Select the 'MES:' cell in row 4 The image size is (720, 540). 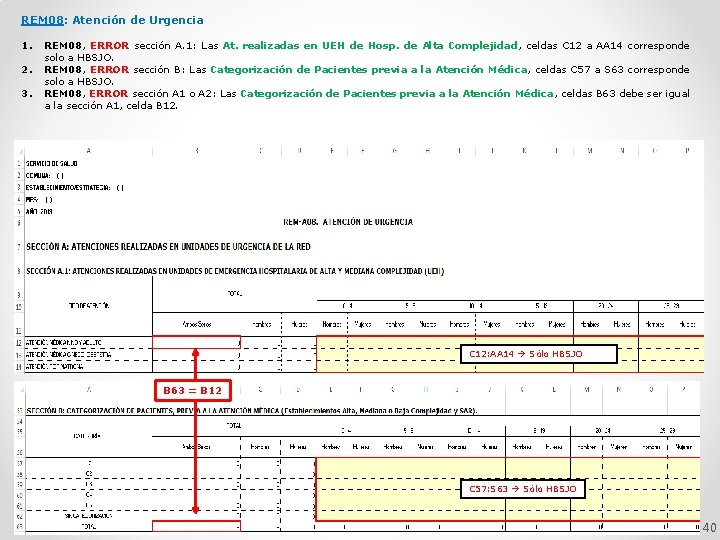pos(39,200)
